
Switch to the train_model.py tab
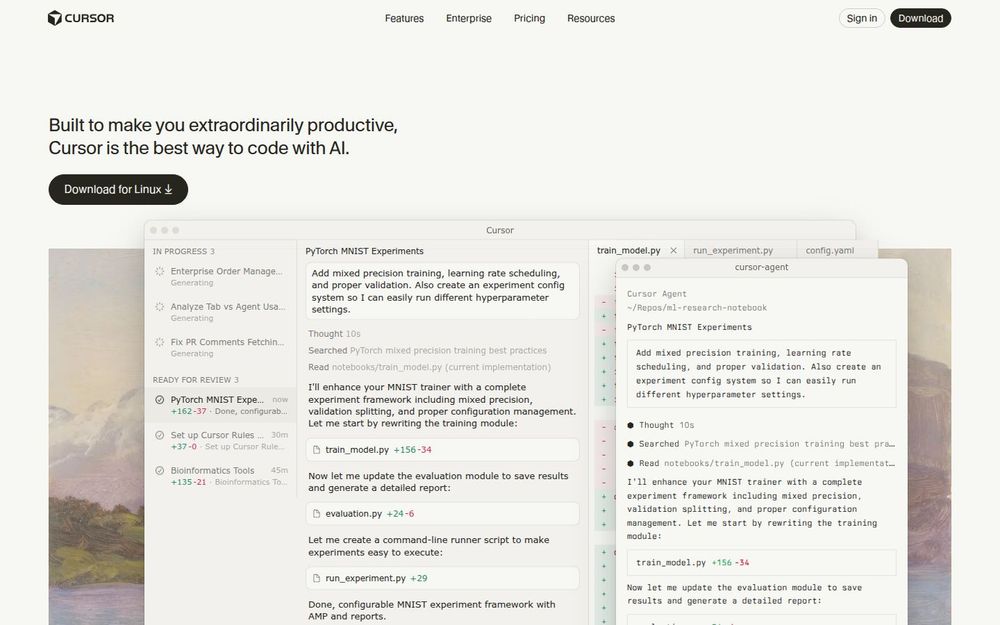pos(628,251)
